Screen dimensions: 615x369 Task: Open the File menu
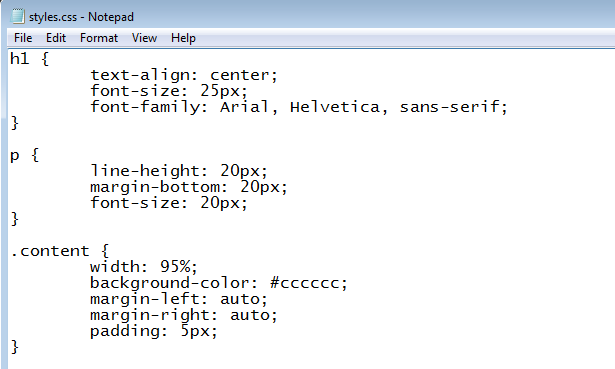[x=23, y=38]
